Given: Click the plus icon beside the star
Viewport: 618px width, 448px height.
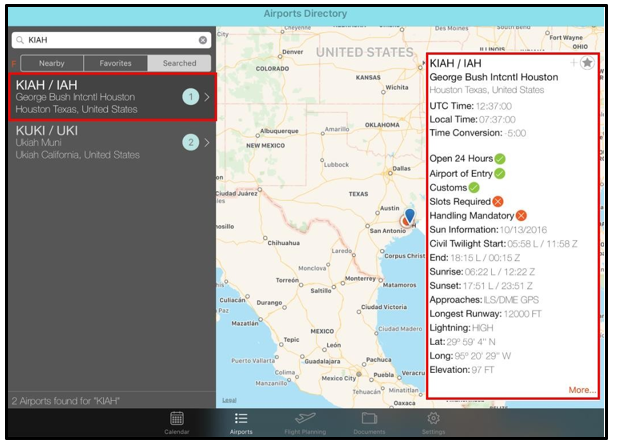Looking at the screenshot, I should click(573, 63).
